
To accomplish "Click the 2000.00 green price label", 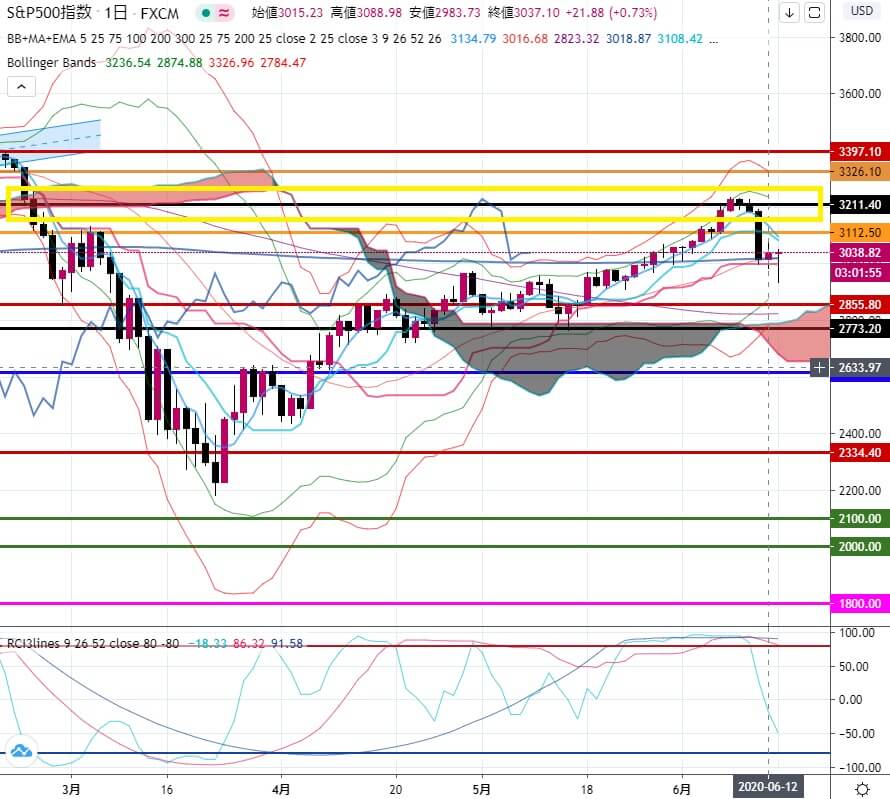I will click(x=860, y=546).
